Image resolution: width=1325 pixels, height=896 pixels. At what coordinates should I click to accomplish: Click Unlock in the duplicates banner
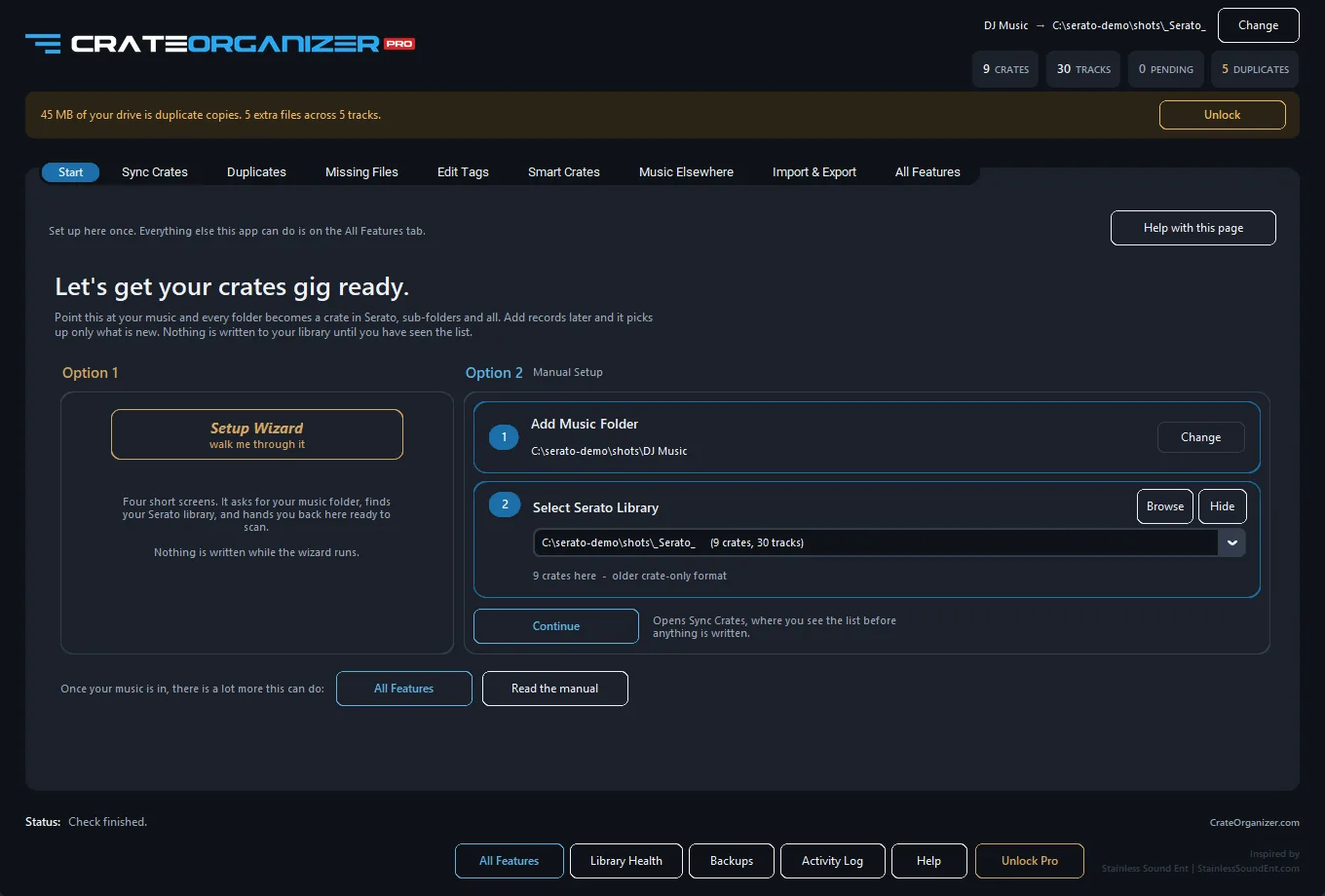(x=1222, y=115)
